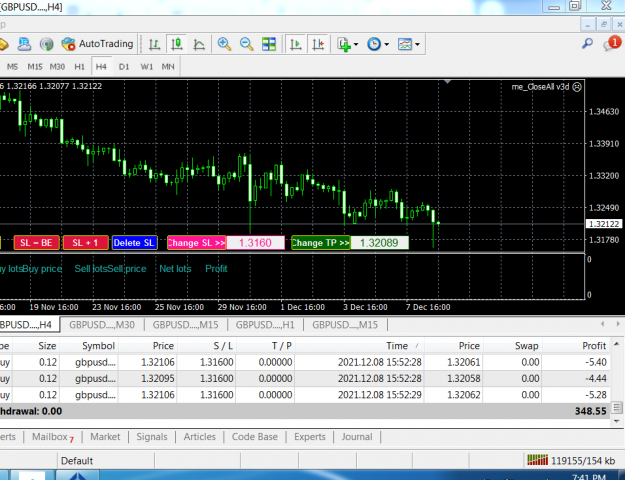Switch to the GBPUSD H4 chart tab

[x=26, y=325]
